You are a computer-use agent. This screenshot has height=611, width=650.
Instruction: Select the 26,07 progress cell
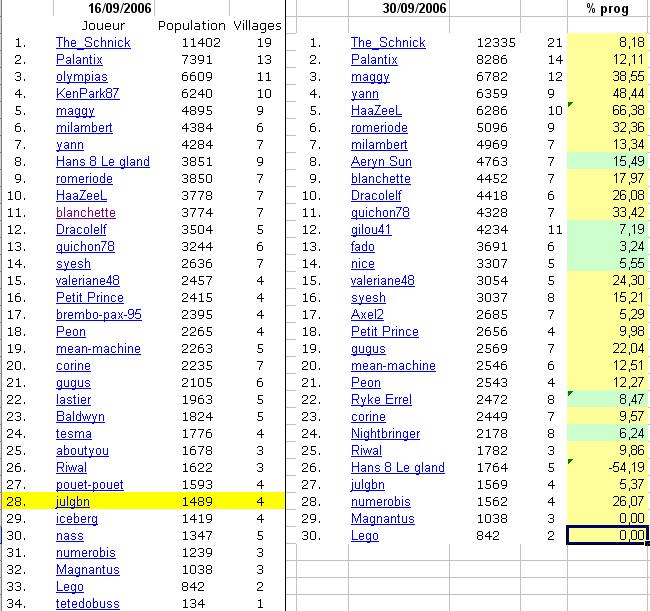(607, 502)
